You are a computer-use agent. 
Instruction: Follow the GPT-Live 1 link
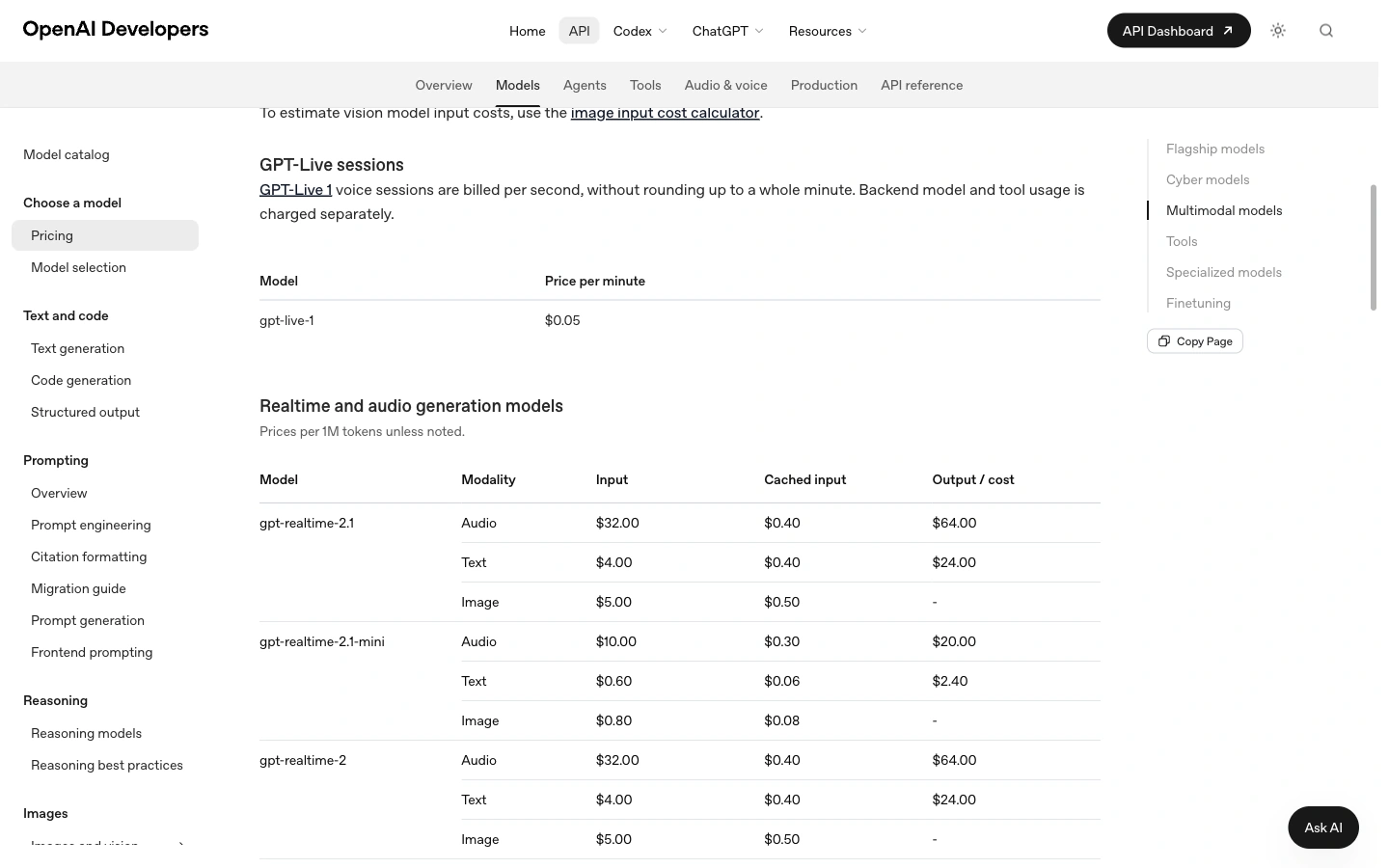point(295,190)
